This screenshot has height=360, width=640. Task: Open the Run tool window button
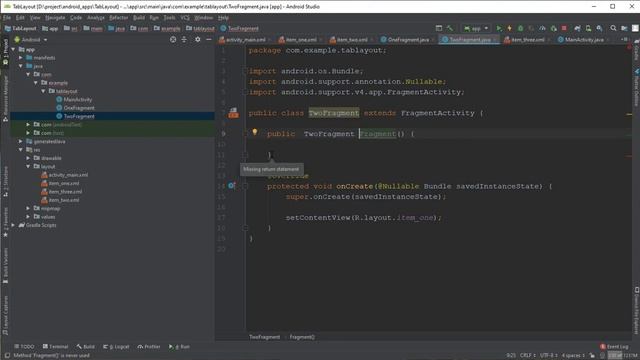[180, 347]
